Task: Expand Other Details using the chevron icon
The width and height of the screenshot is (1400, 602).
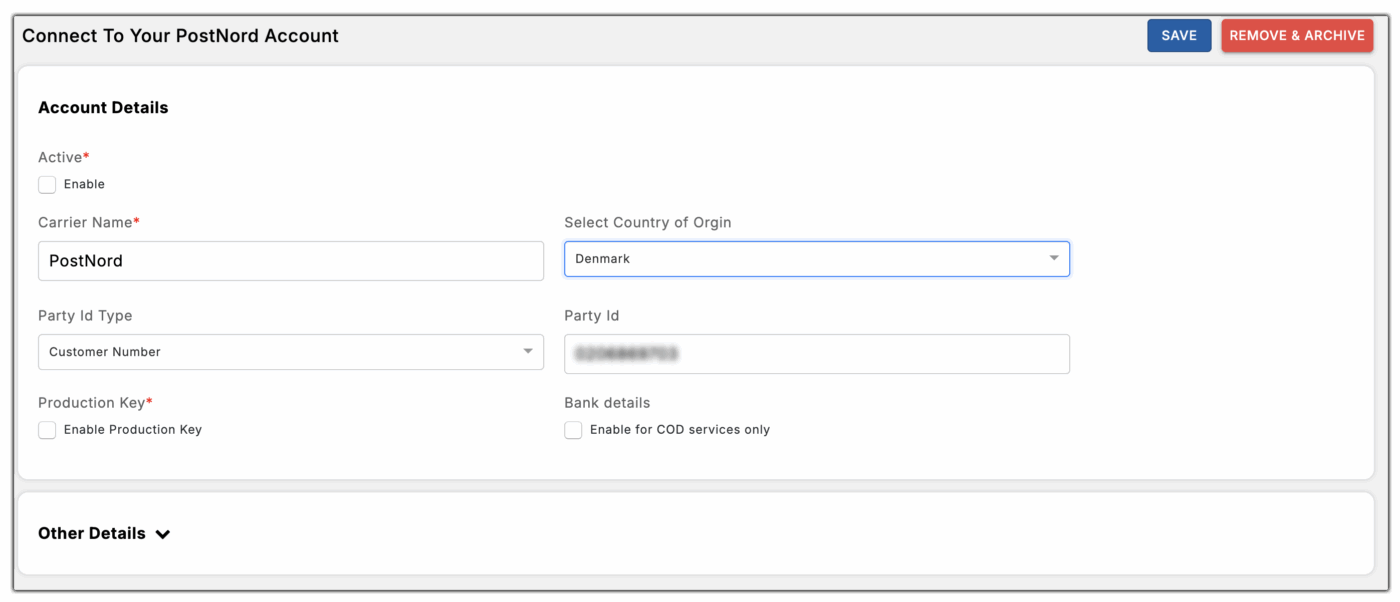Action: [x=163, y=534]
